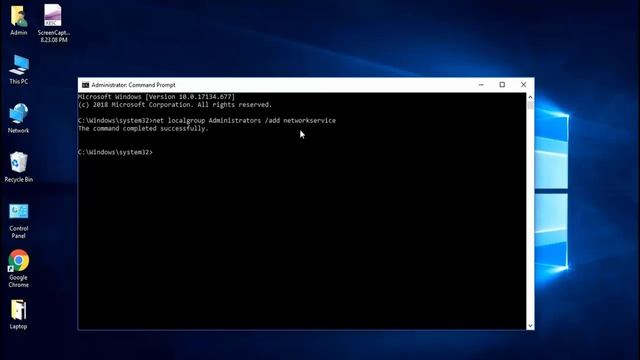Maximize the Command Prompt window
Viewport: 640px width, 360px height.
(x=502, y=85)
